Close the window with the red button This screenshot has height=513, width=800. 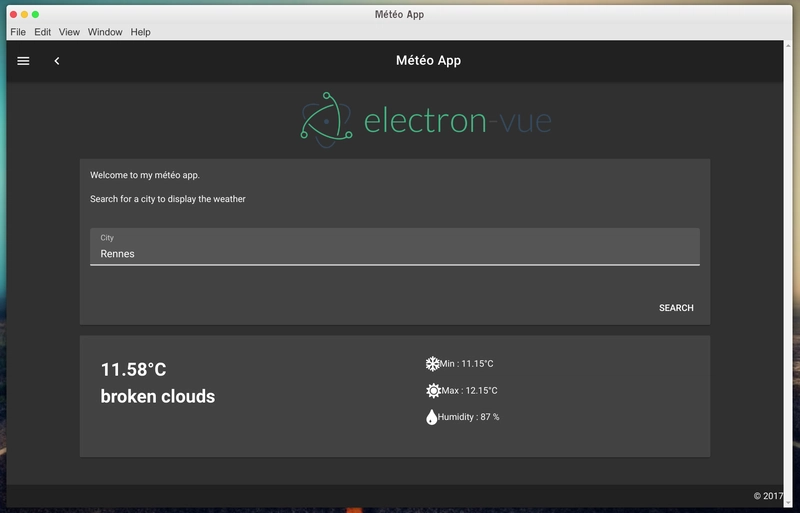point(13,14)
